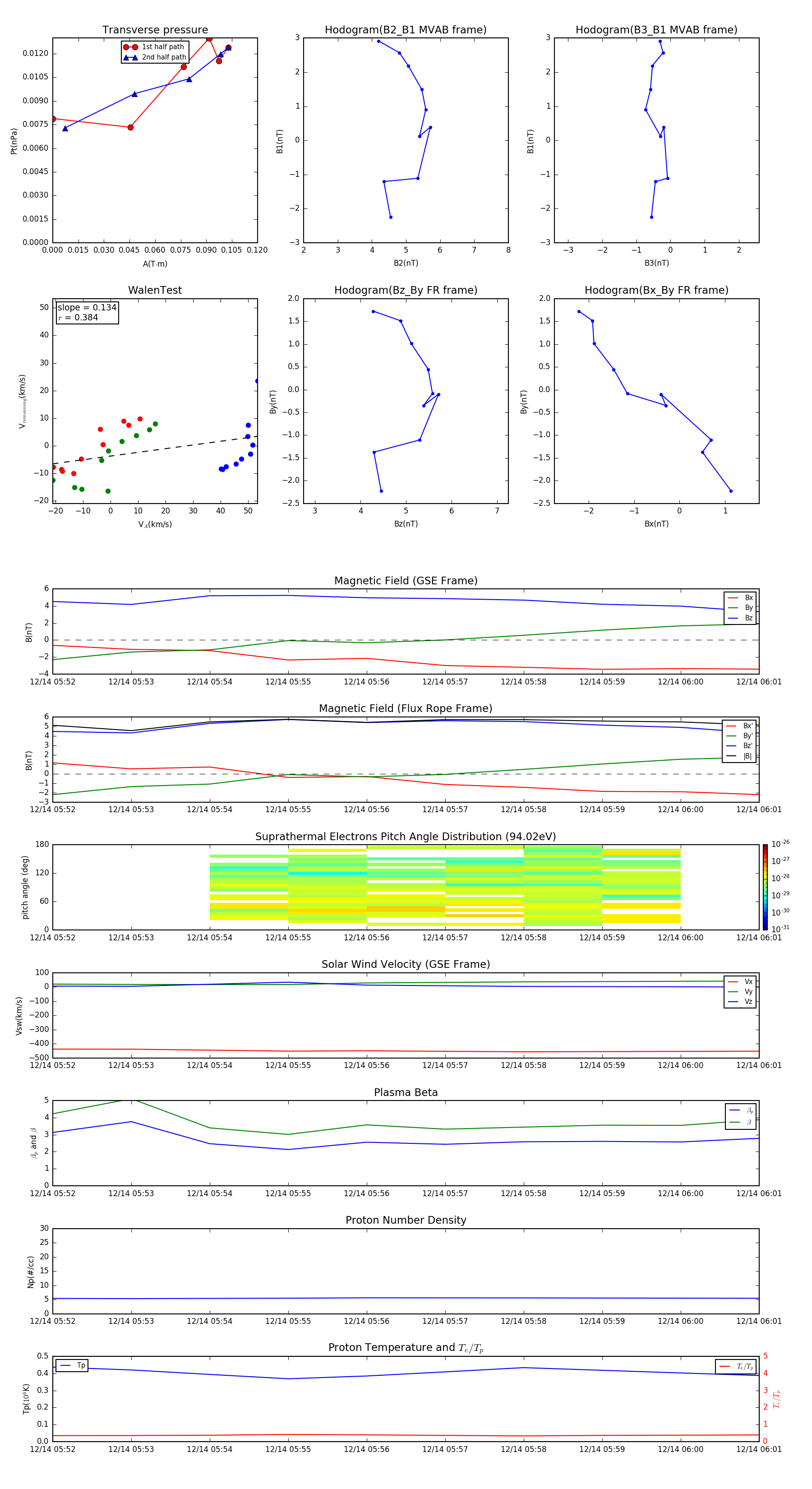Click the "Plasma Beta" plot title
Viewport: 812px width, 1489px height.
406,1092
